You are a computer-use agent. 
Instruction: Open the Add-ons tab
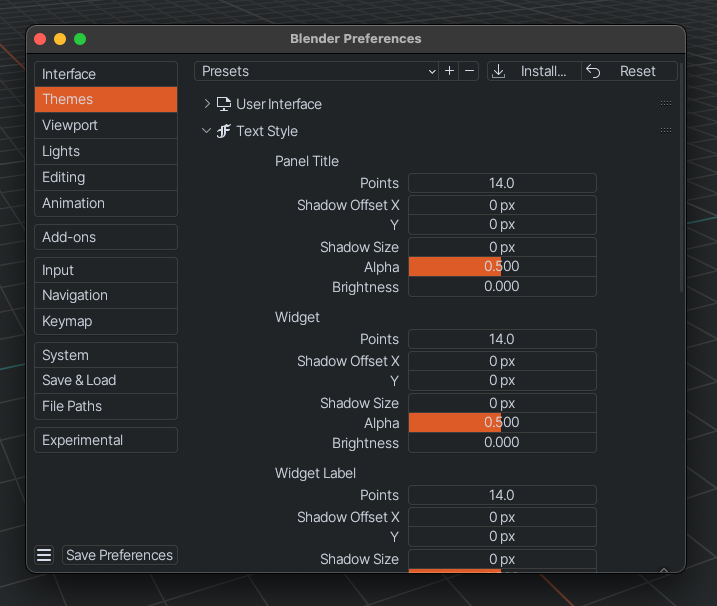tap(106, 237)
